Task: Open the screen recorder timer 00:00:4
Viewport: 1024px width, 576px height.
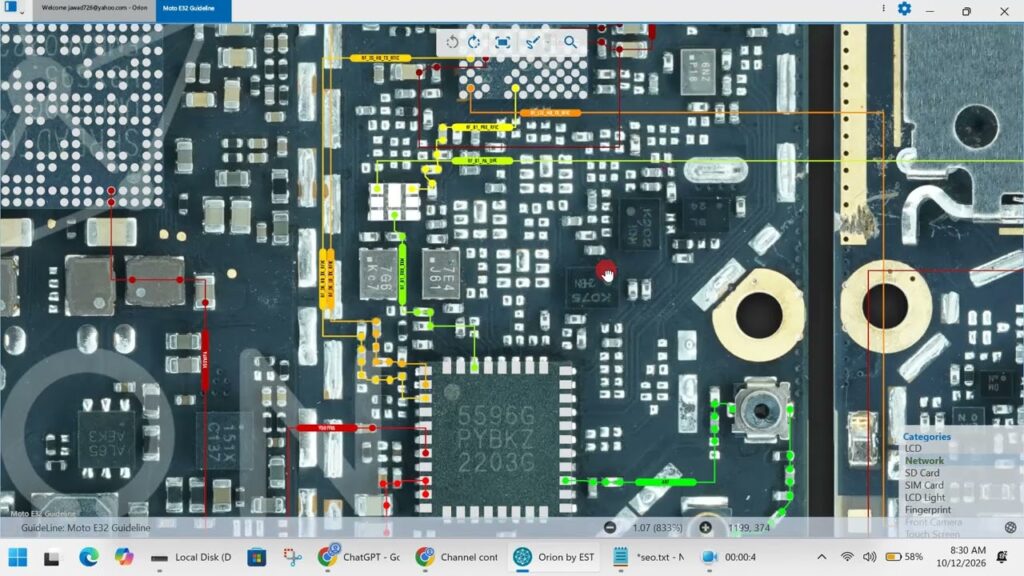Action: tap(729, 557)
